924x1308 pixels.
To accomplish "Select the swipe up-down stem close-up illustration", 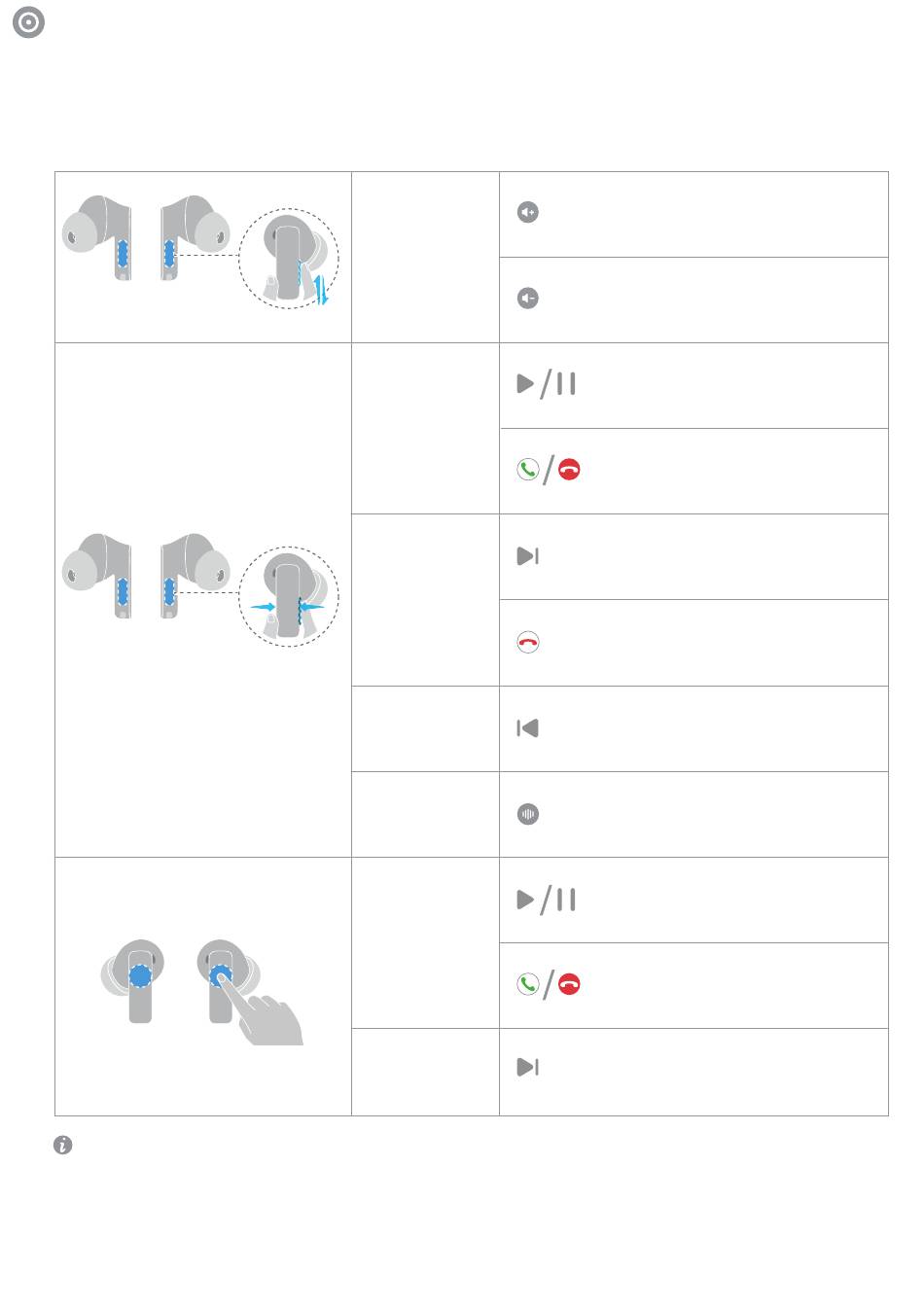I will click(289, 259).
